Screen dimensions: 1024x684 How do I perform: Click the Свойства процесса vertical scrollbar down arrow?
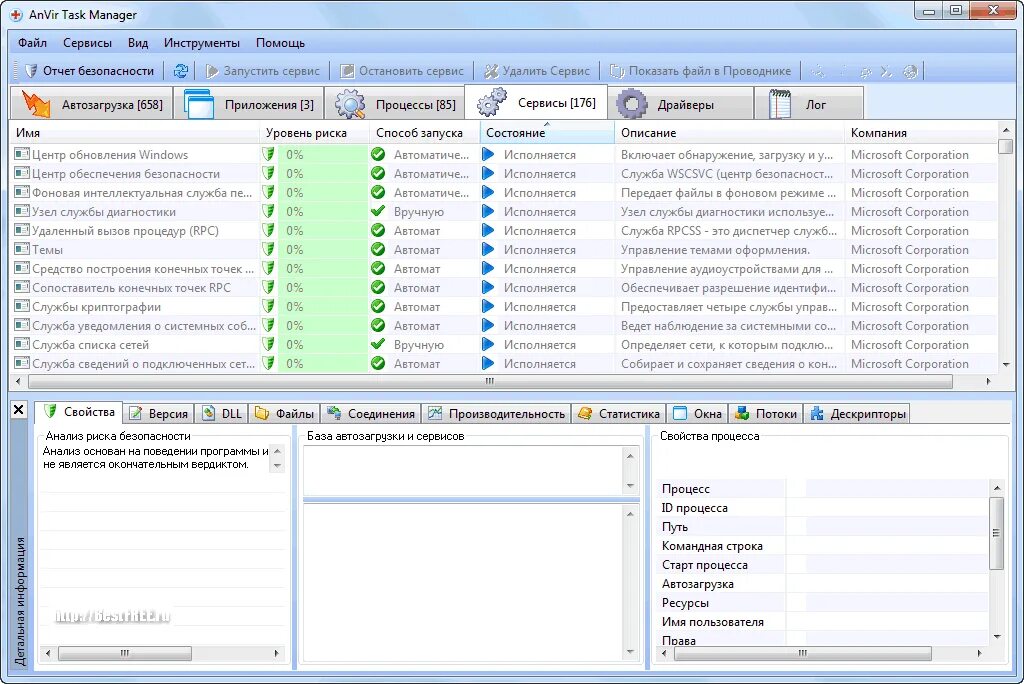[997, 636]
